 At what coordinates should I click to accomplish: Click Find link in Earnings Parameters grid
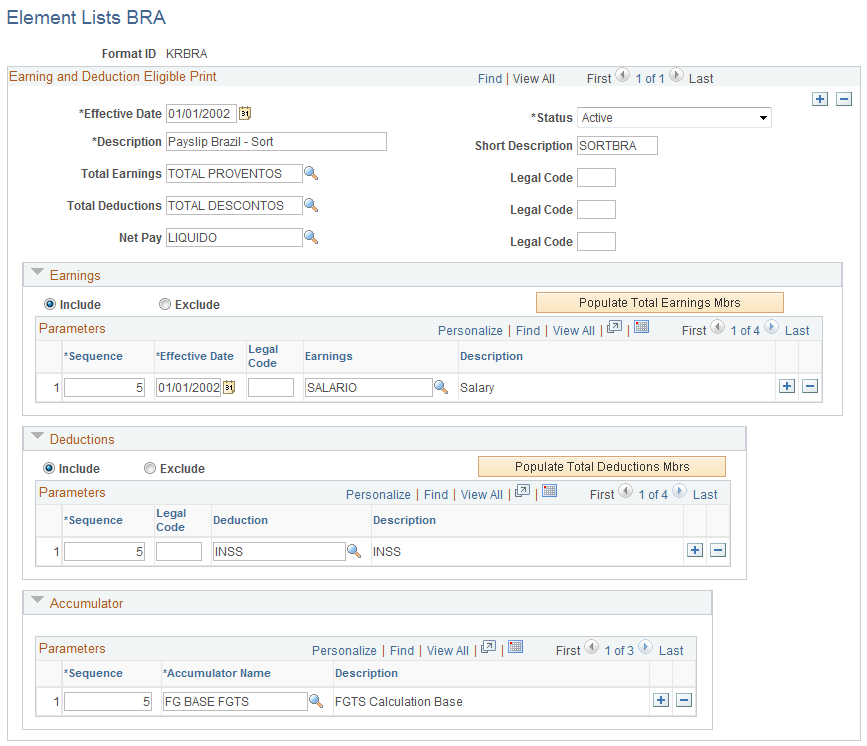pyautogui.click(x=528, y=331)
